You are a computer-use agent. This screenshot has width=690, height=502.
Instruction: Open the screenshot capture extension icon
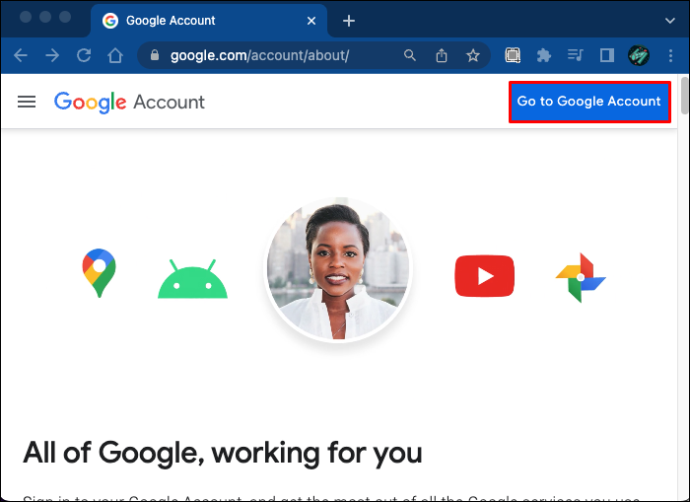[512, 55]
